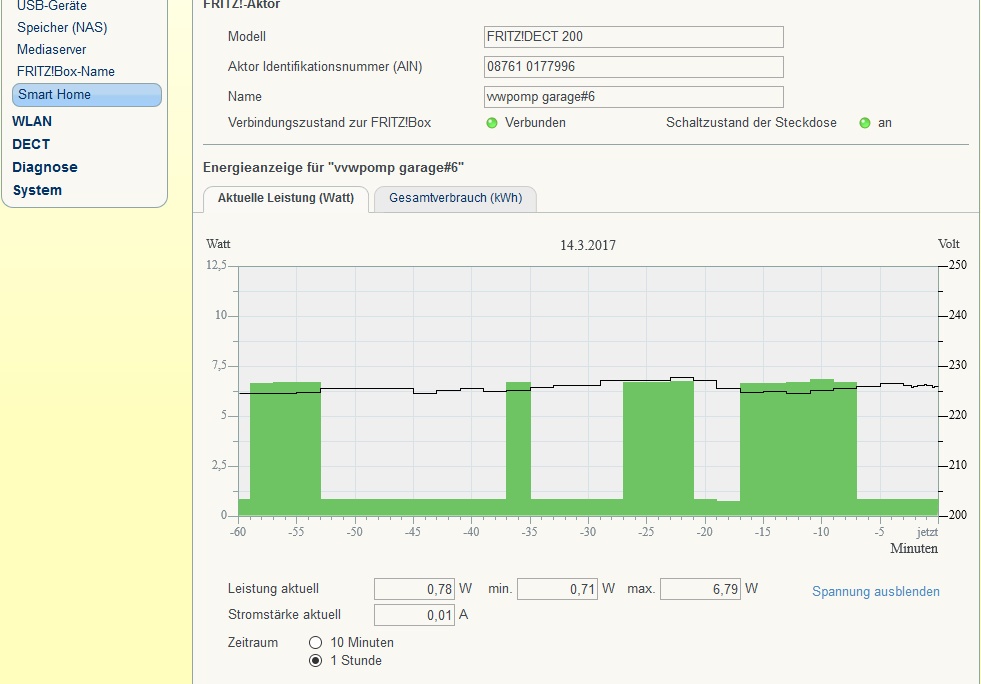Open System section in sidebar
Viewport: 981px width, 684px height.
[x=37, y=190]
